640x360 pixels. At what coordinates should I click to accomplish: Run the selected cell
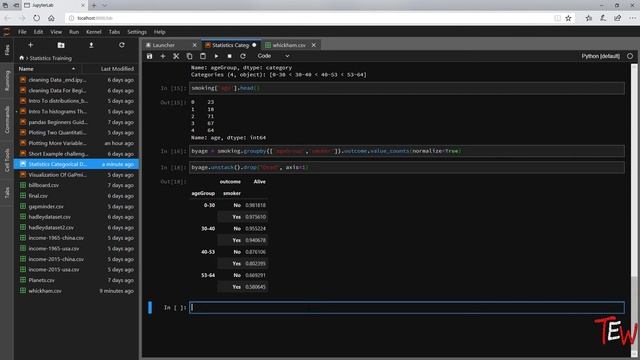216,56
